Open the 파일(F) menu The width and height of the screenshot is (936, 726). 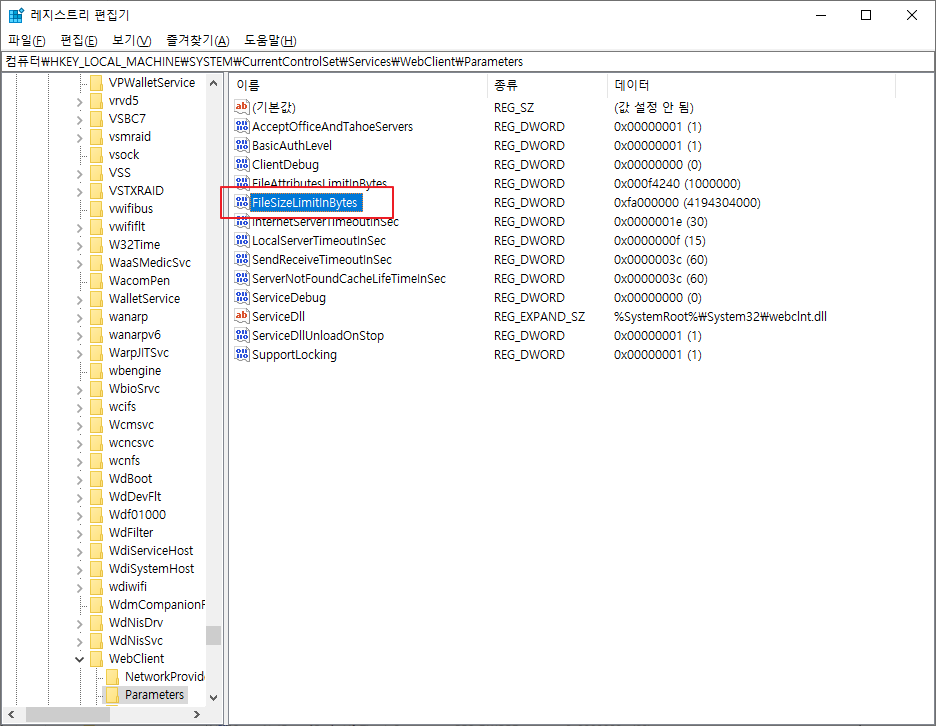(x=27, y=41)
